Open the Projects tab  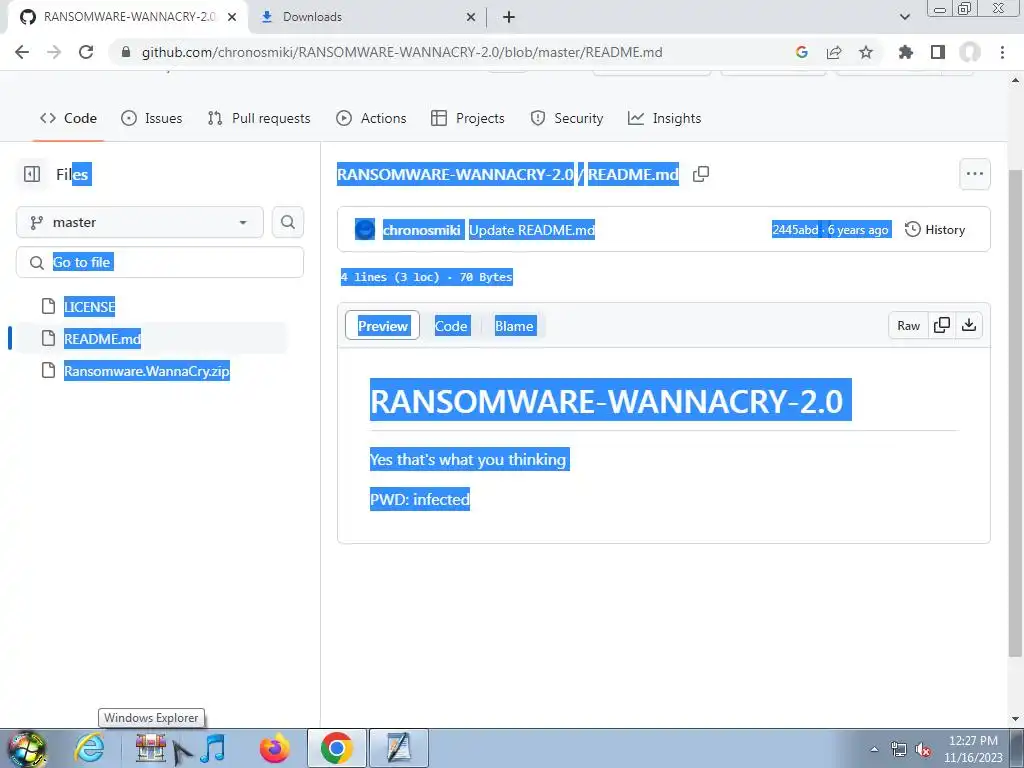tap(468, 118)
